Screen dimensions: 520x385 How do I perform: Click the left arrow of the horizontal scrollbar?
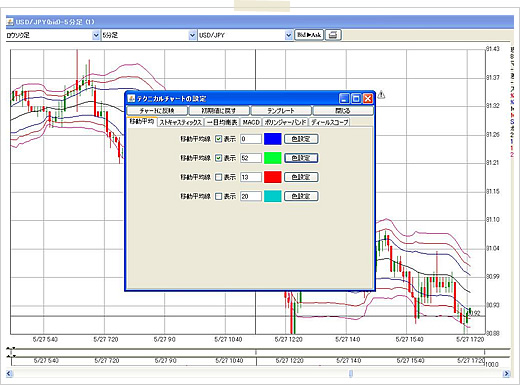[x=9, y=374]
